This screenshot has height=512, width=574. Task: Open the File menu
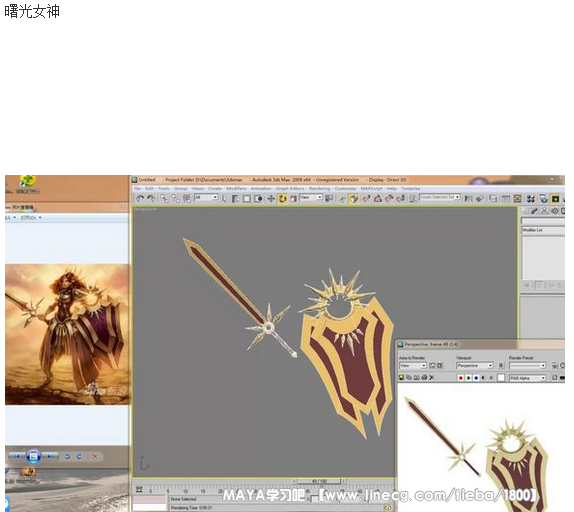point(137,188)
